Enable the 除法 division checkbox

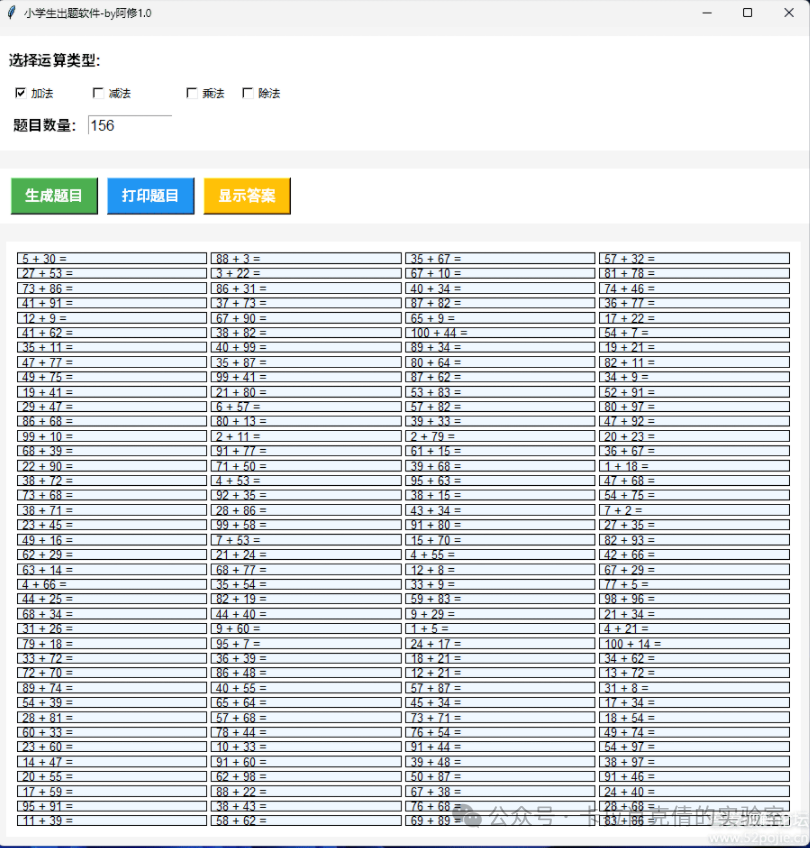coord(250,92)
